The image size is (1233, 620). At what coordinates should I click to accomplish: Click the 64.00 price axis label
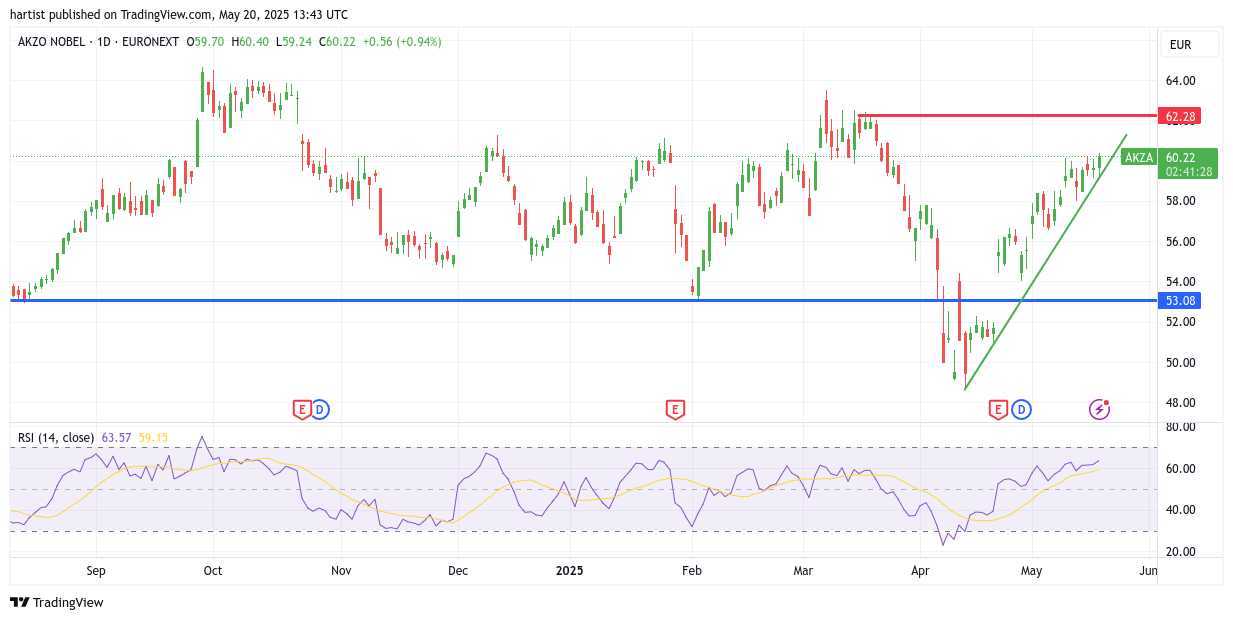(x=1180, y=81)
